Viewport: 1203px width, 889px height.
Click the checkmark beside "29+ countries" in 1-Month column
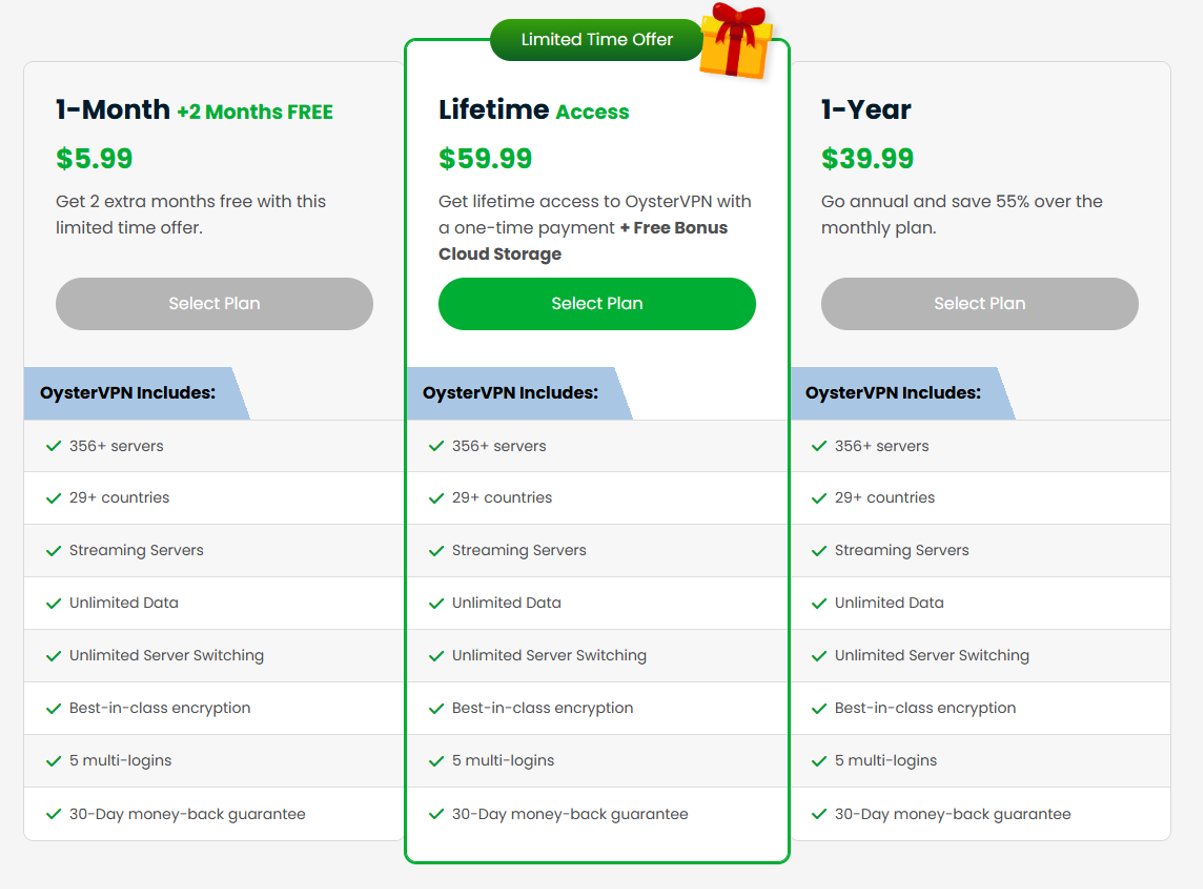53,497
